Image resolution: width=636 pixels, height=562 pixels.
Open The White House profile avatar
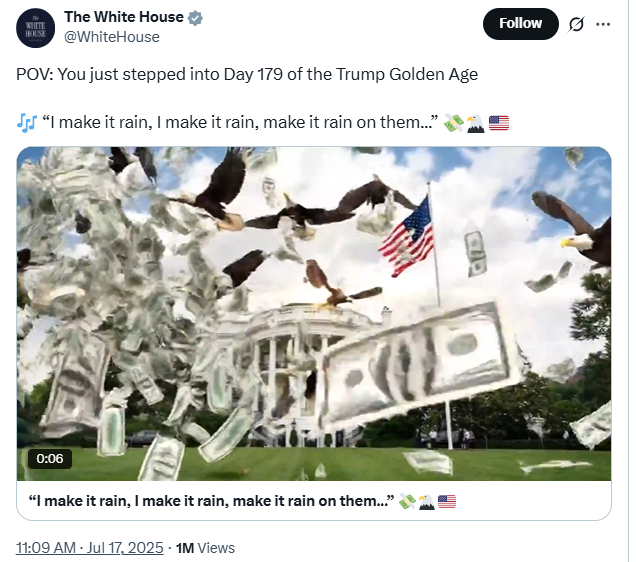35,28
